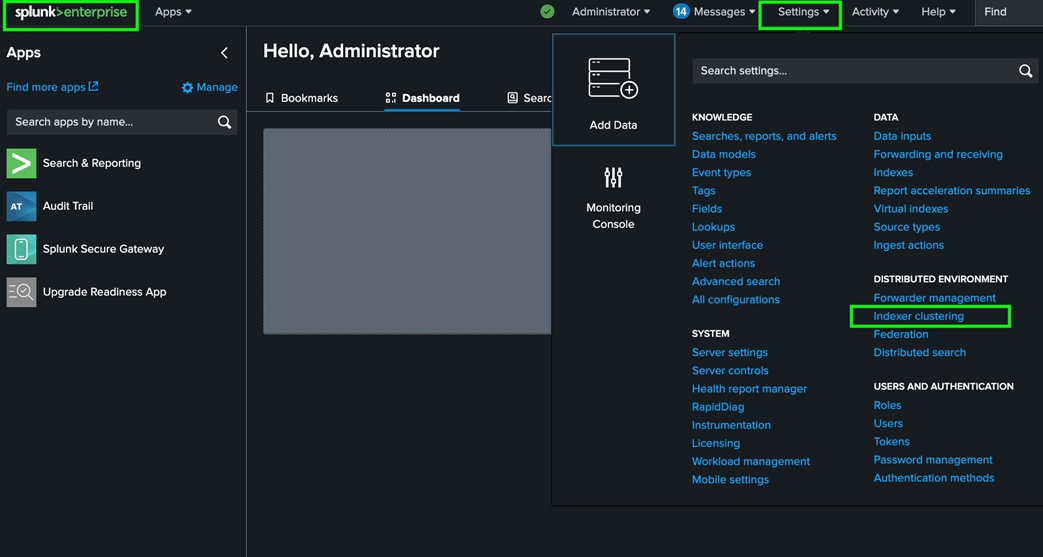Screen dimensions: 1043x557
Task: Open Health report manager
Action: [749, 389]
